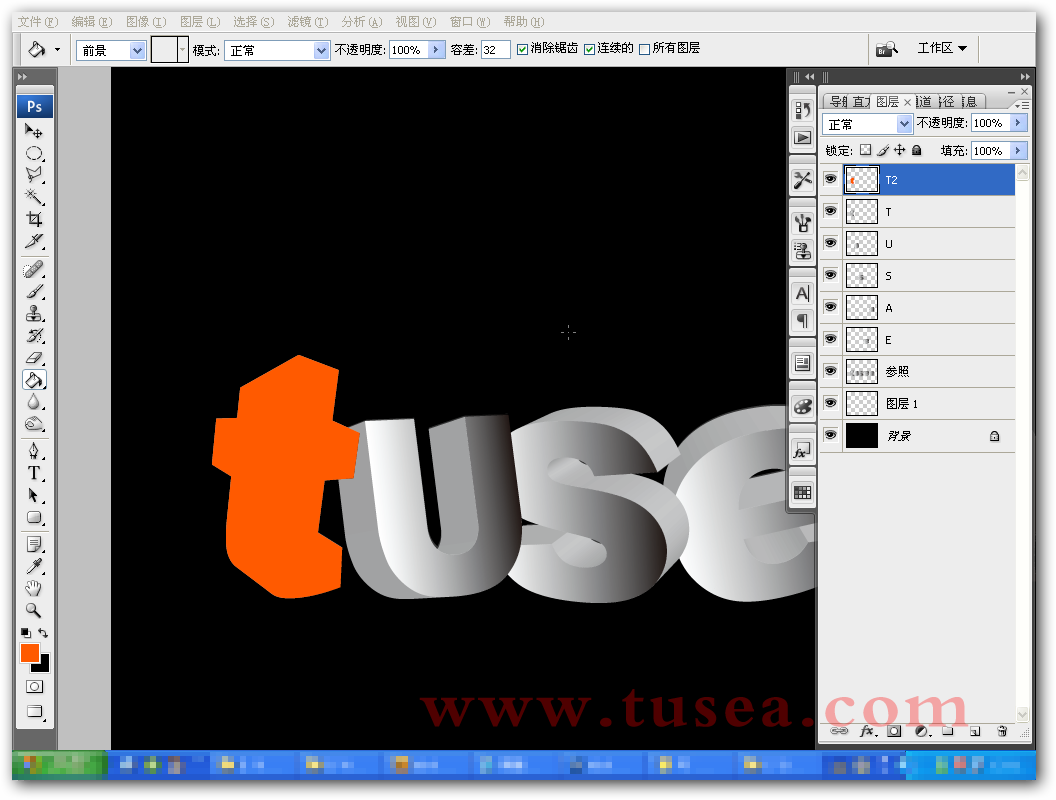Image resolution: width=1056 pixels, height=800 pixels.
Task: Open the Actions panel icon
Action: coord(802,138)
